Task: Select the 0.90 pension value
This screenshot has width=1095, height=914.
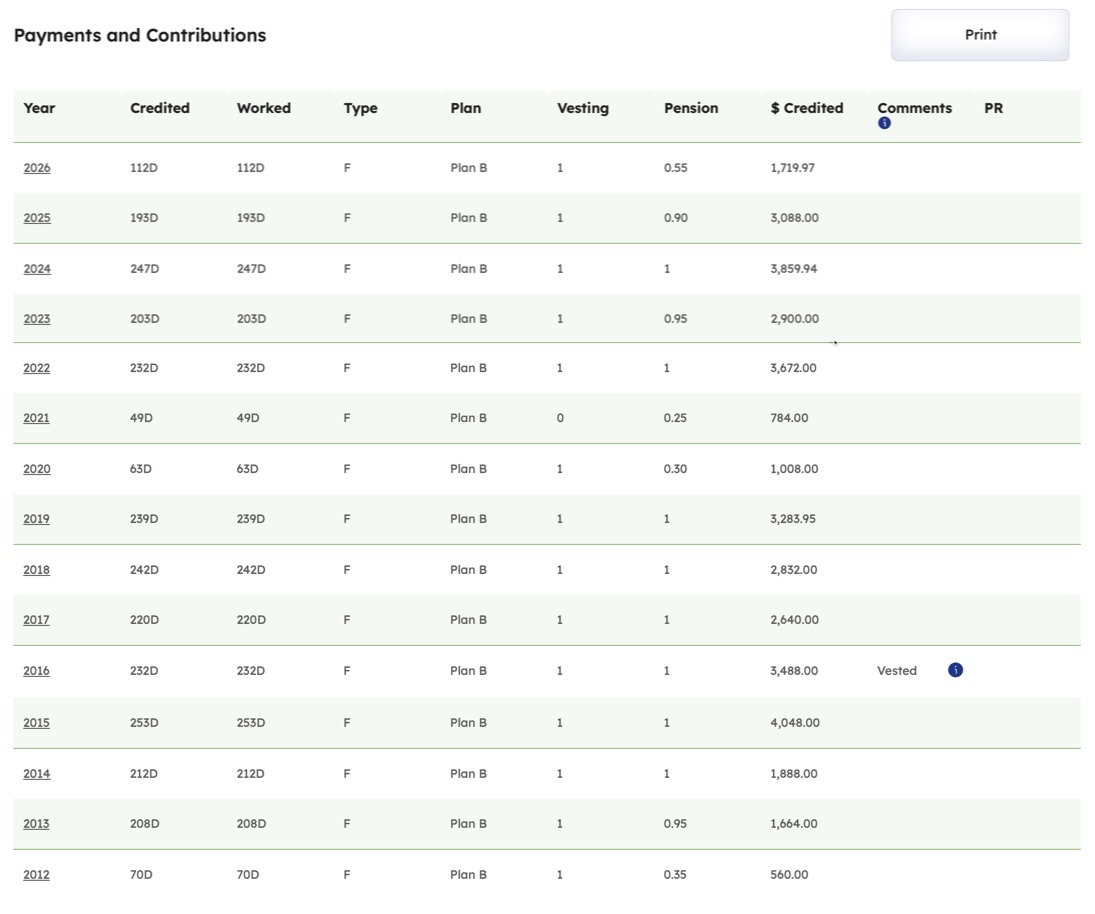Action: coord(676,218)
